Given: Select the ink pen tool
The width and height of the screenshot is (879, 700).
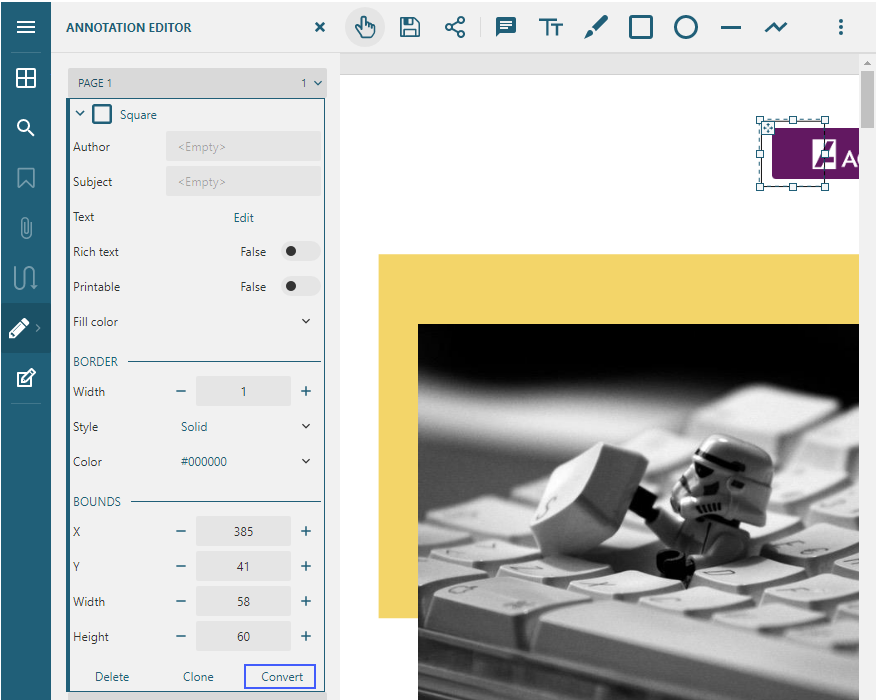Looking at the screenshot, I should tap(595, 27).
